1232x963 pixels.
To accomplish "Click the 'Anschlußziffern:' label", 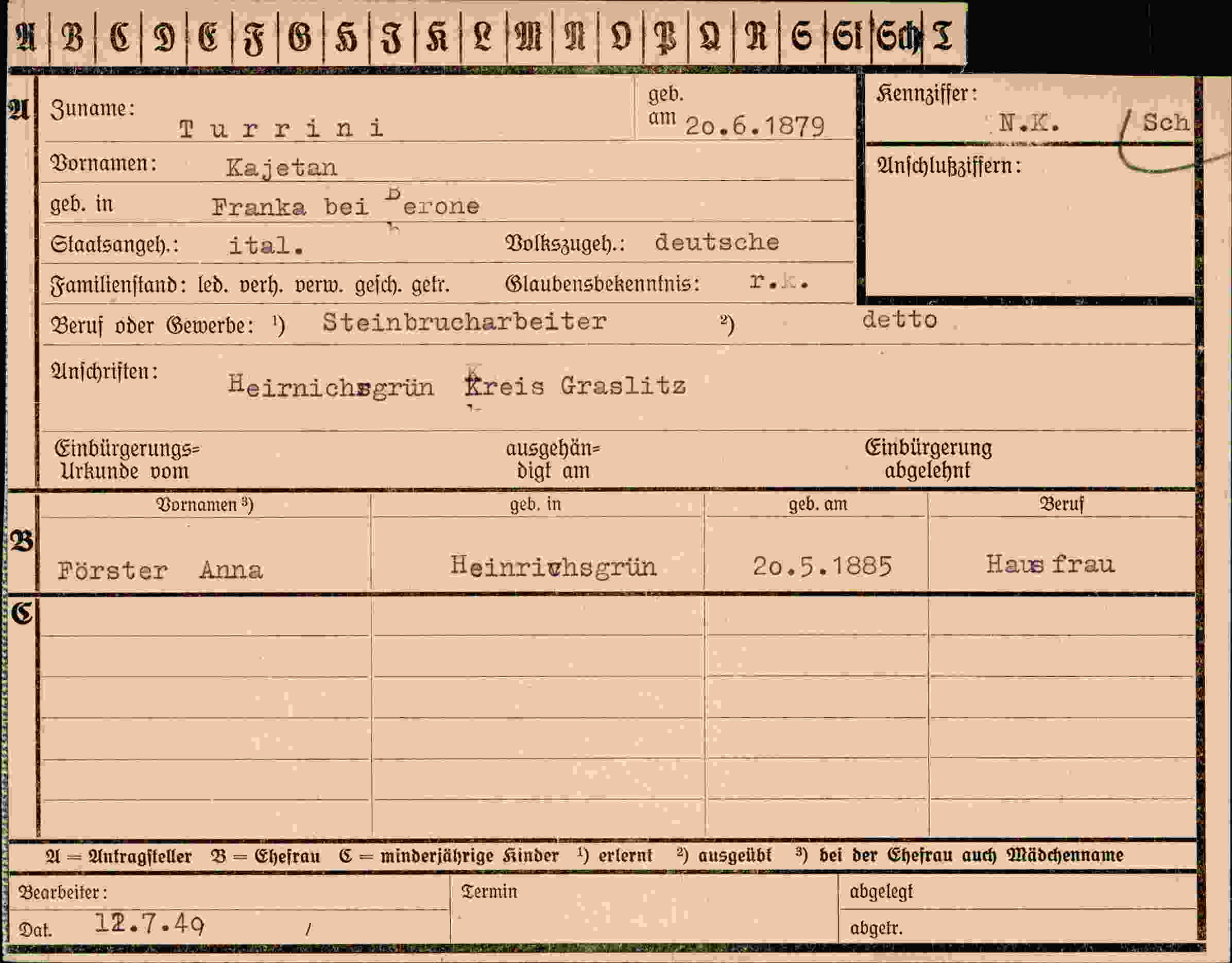I will tap(949, 166).
